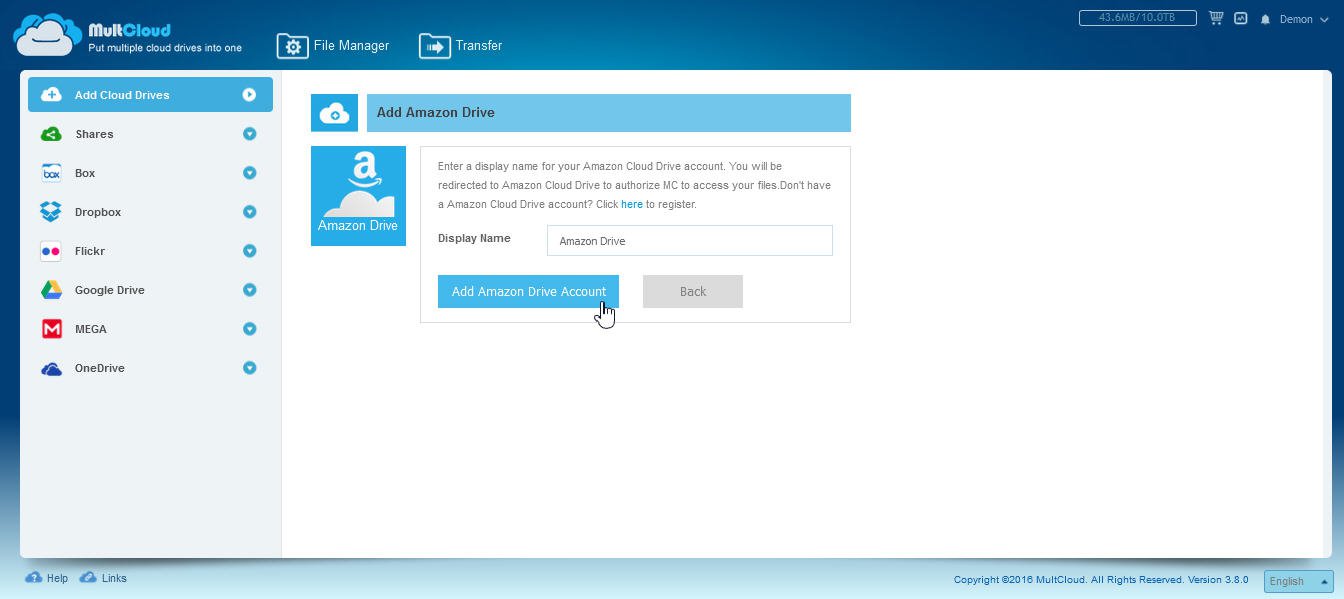1344x599 pixels.
Task: Click the OneDrive icon in sidebar
Action: pos(51,369)
